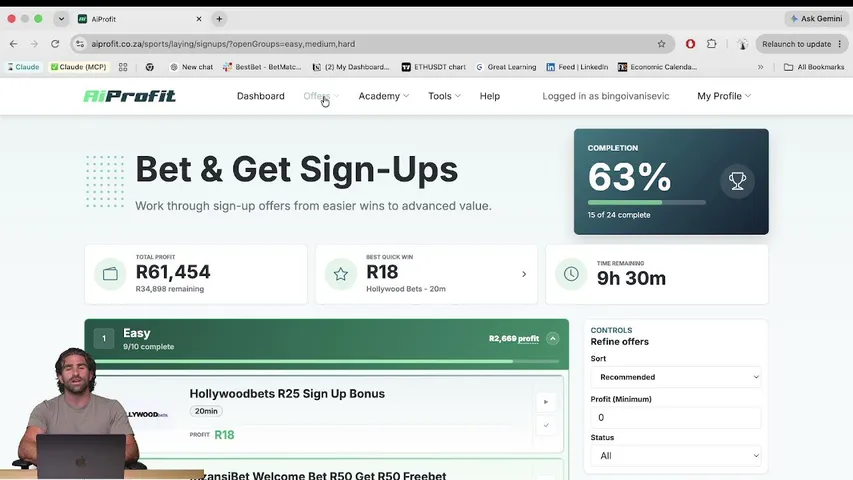This screenshot has width=853, height=480.
Task: Click the address bar URL
Action: 223,44
